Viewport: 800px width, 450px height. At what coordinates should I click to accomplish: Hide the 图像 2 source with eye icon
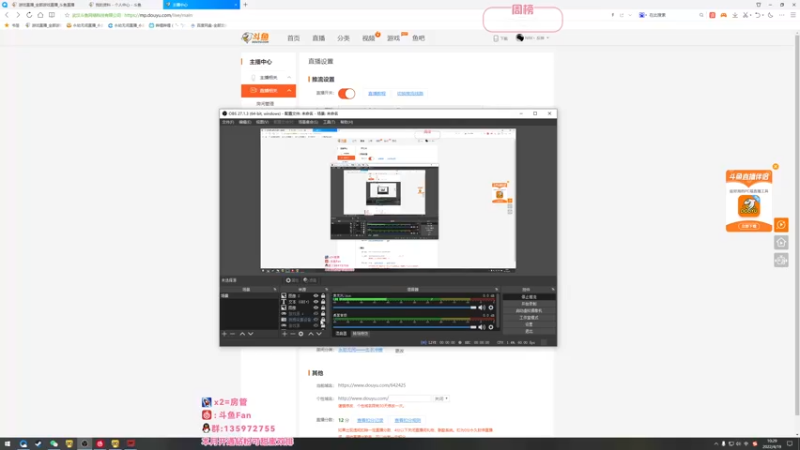(316, 296)
